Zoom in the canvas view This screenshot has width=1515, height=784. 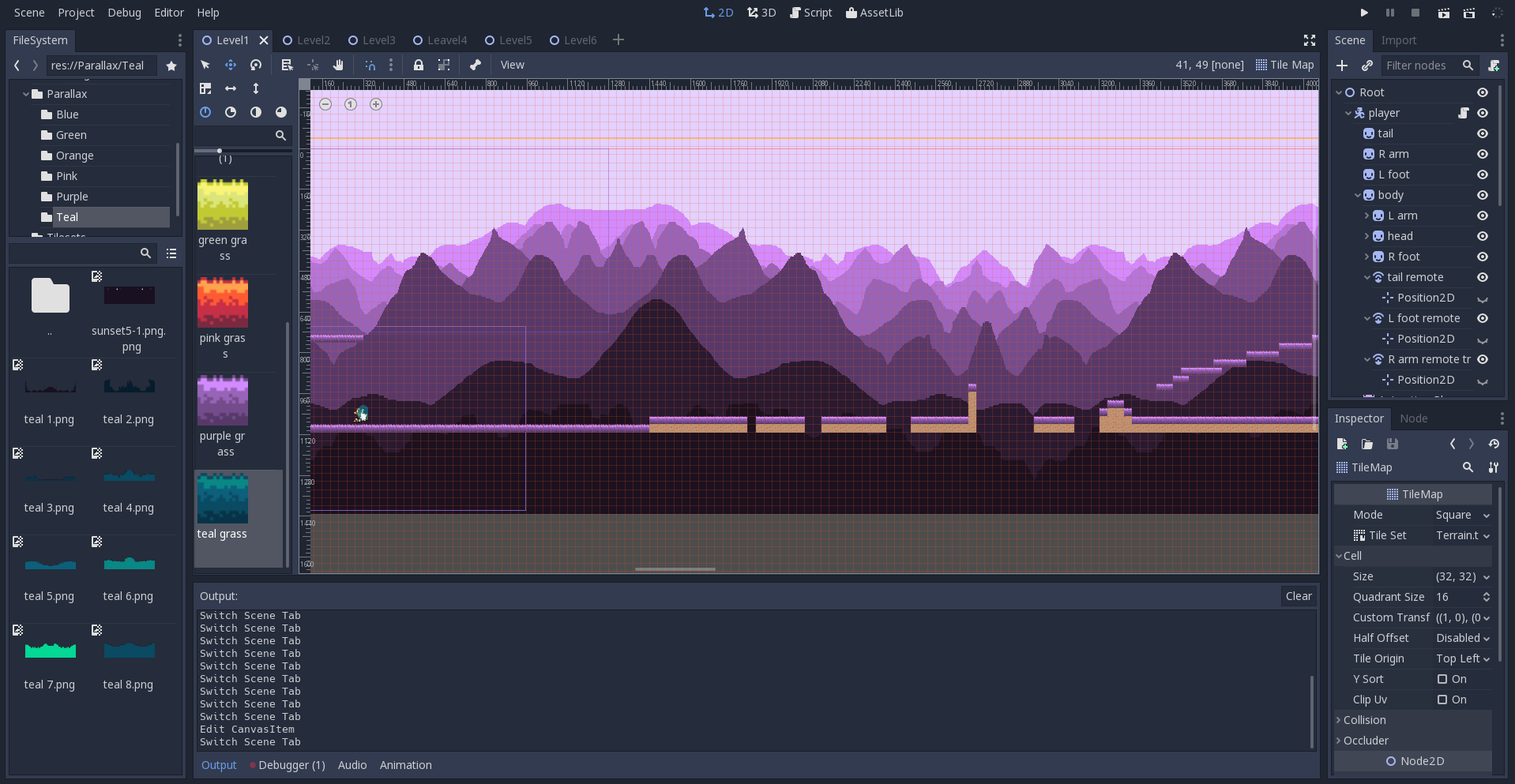pos(376,104)
